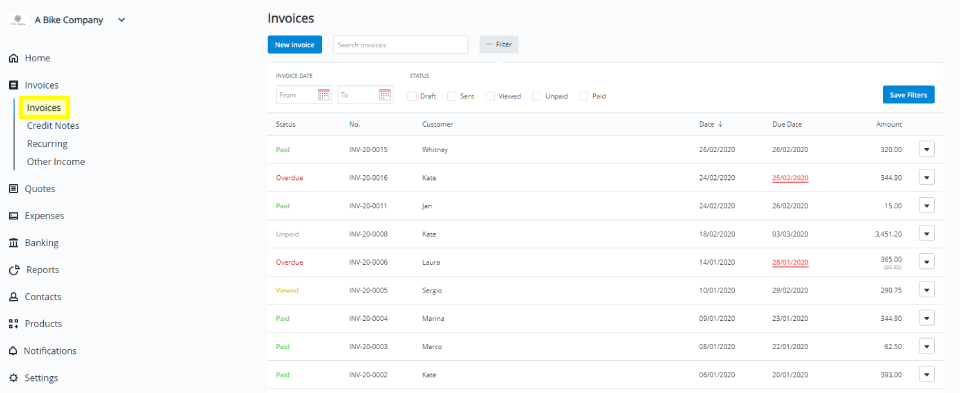Viewport: 960px width, 393px height.
Task: Go to Reports menu label
Action: [x=43, y=270]
